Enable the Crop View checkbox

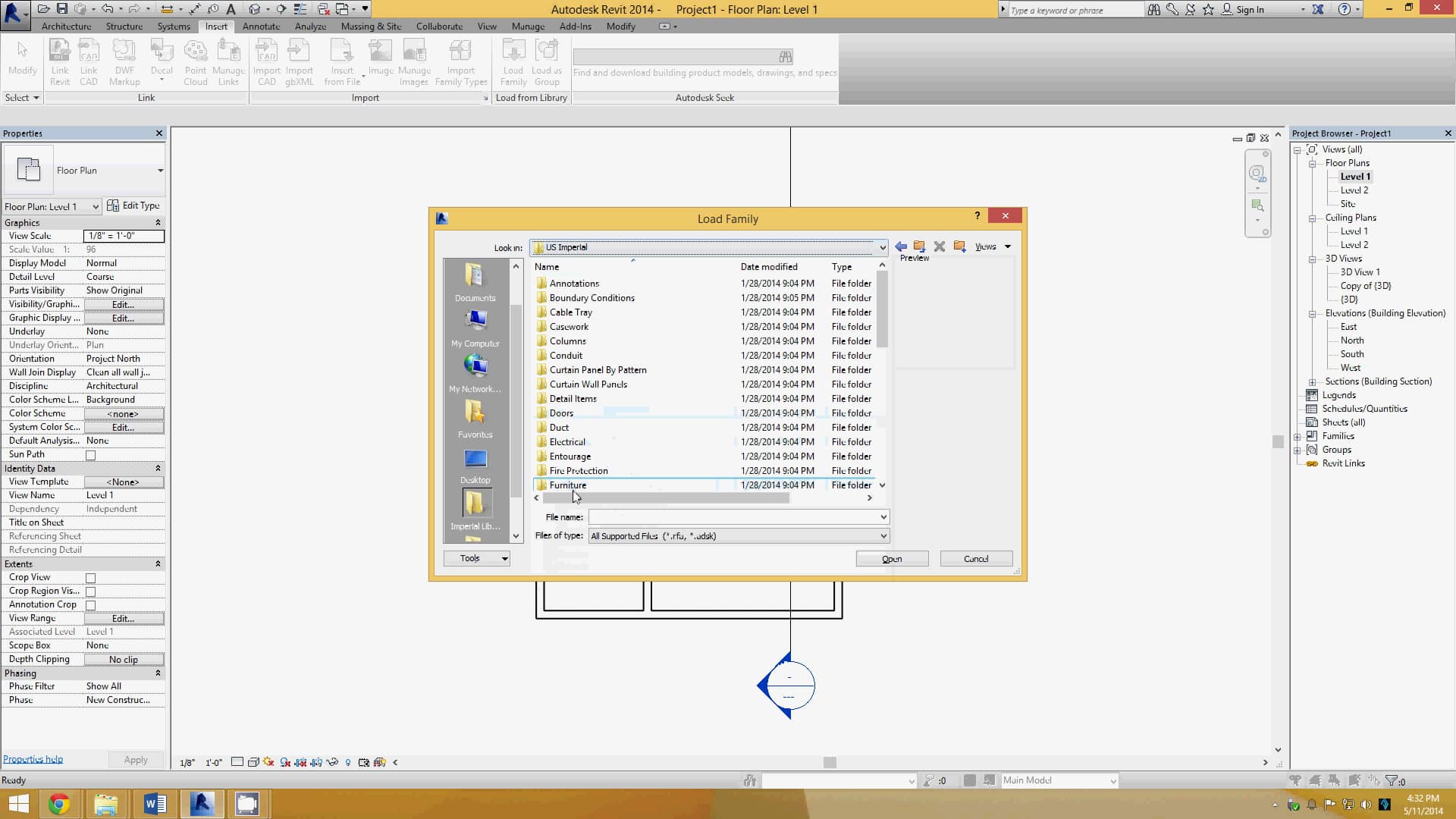click(90, 577)
